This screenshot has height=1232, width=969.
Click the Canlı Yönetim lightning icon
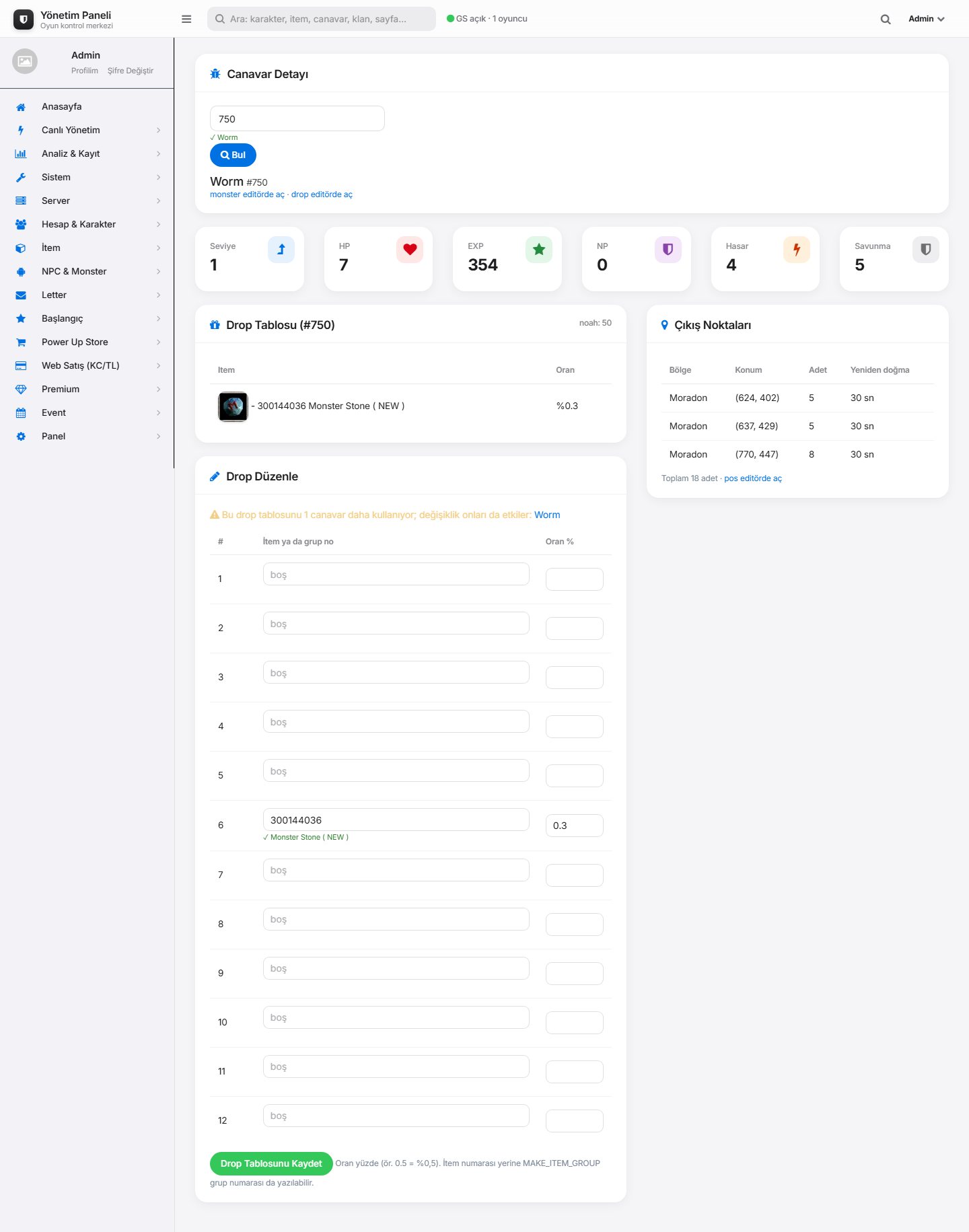click(21, 131)
